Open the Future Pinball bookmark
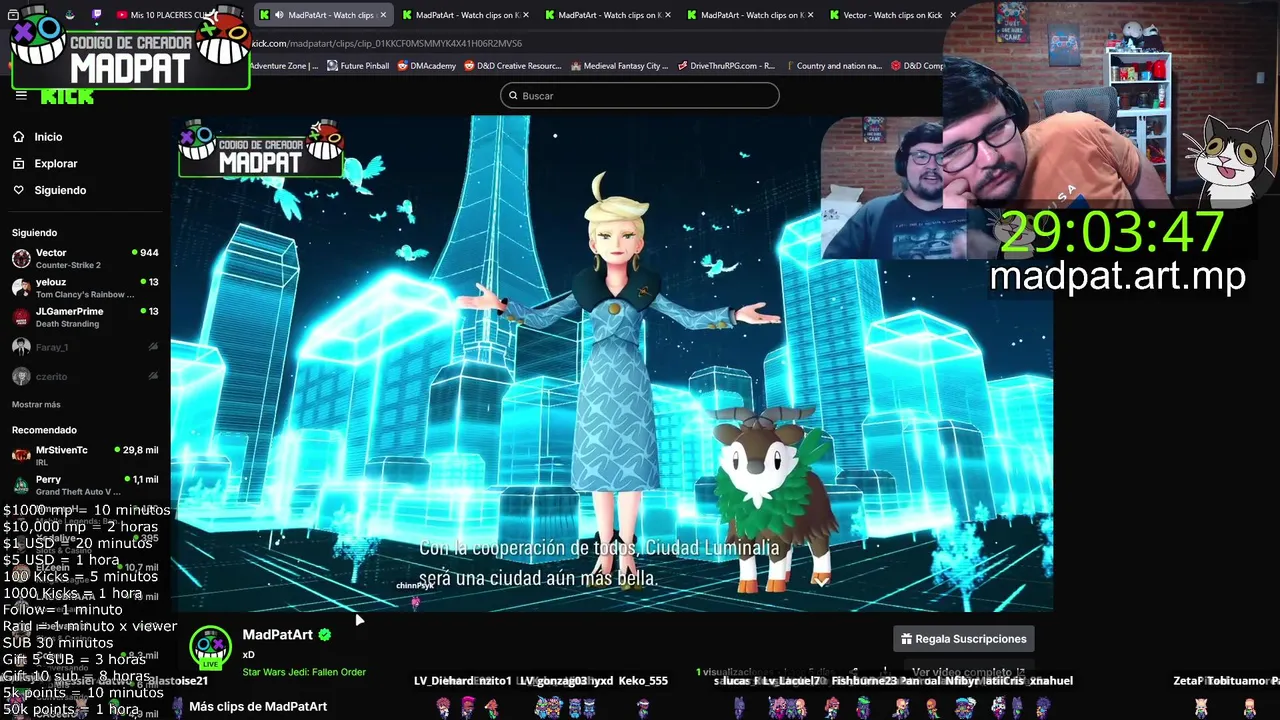Image resolution: width=1280 pixels, height=720 pixels. [x=358, y=66]
